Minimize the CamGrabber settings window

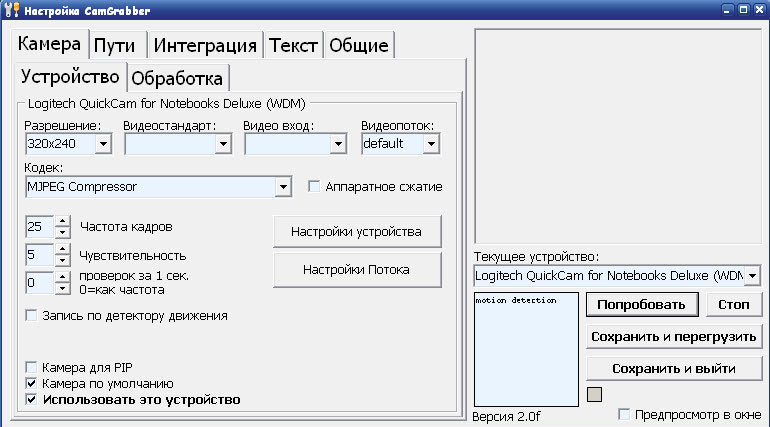pos(727,9)
